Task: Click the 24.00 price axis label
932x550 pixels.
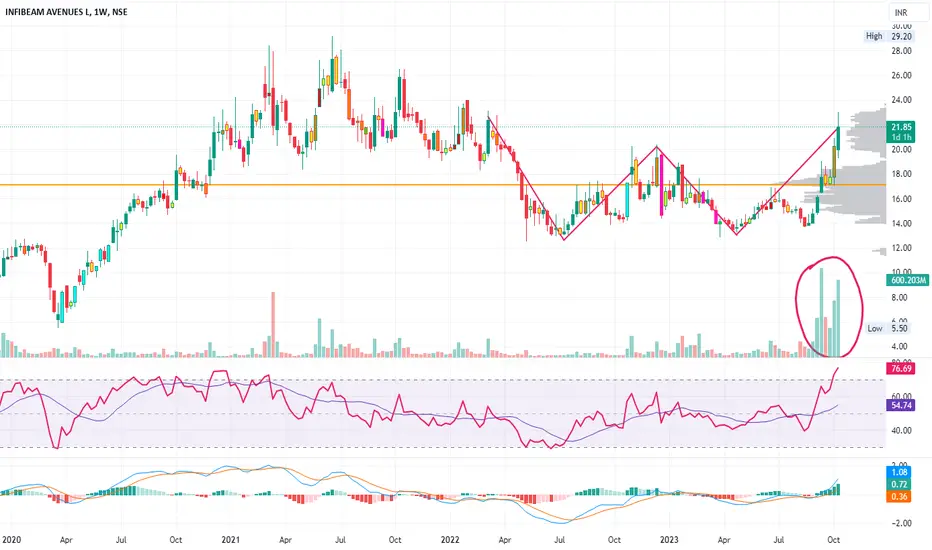Action: point(901,100)
